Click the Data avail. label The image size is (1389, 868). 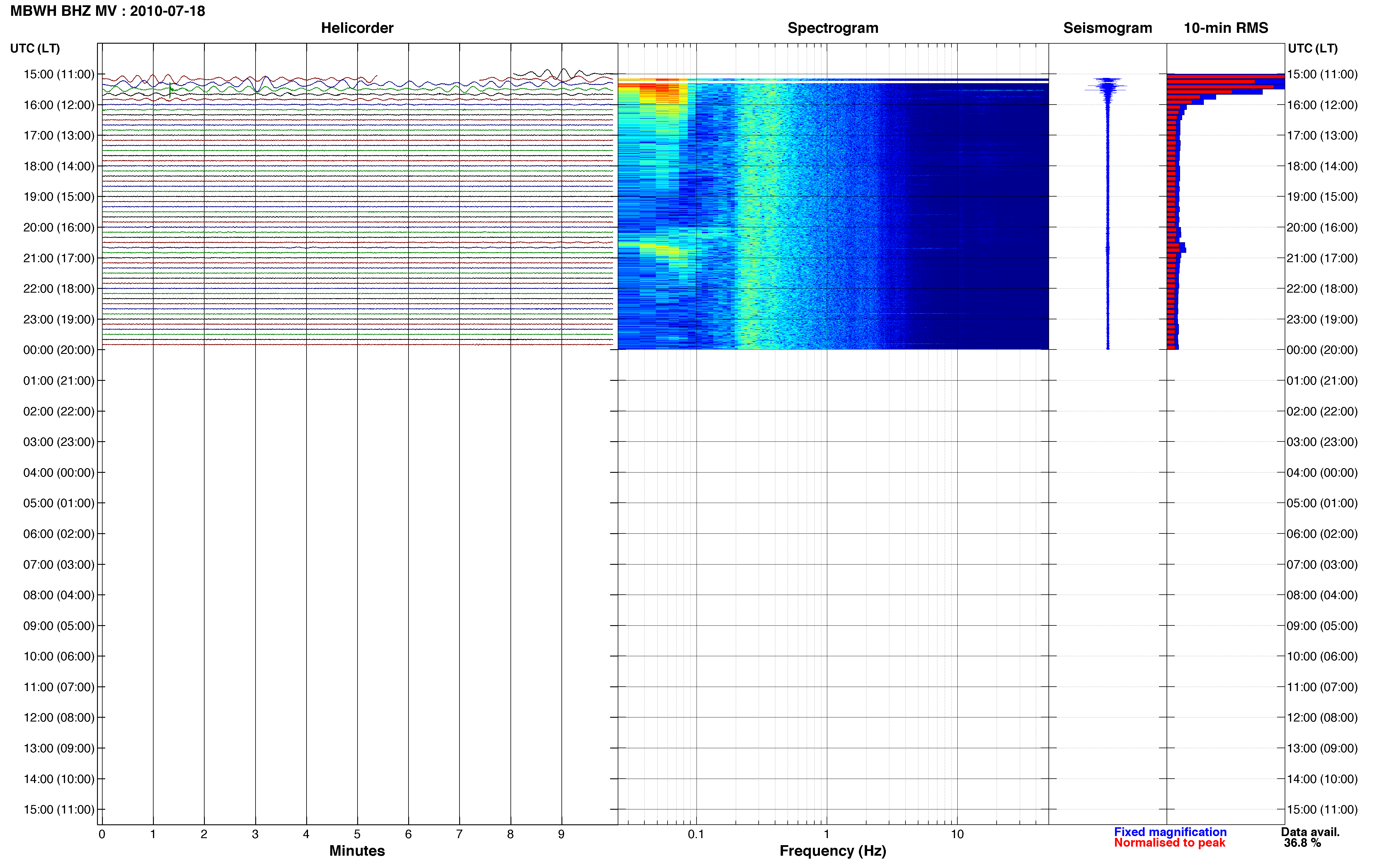coord(1310,831)
